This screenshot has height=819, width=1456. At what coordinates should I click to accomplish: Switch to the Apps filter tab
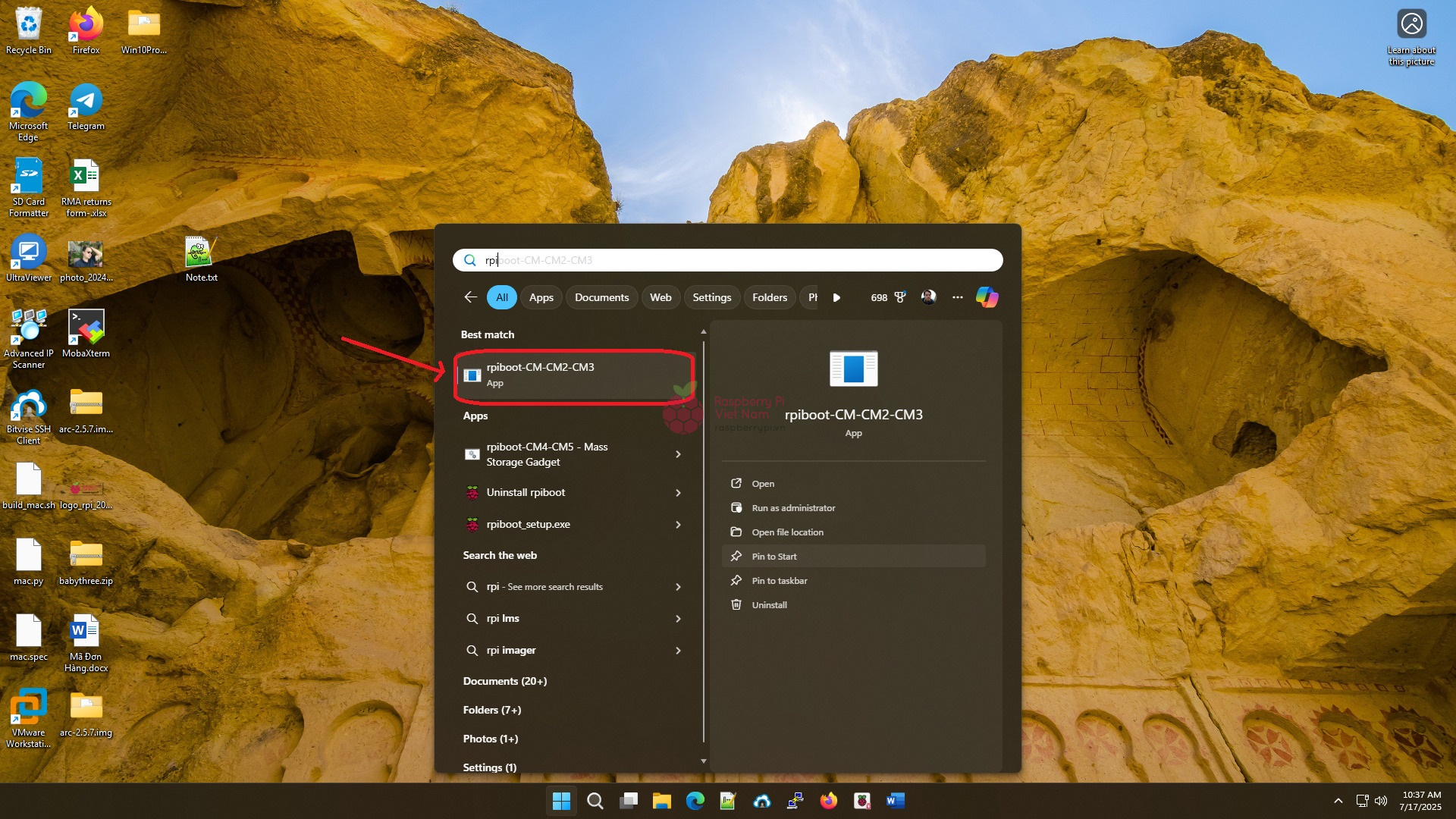tap(541, 297)
